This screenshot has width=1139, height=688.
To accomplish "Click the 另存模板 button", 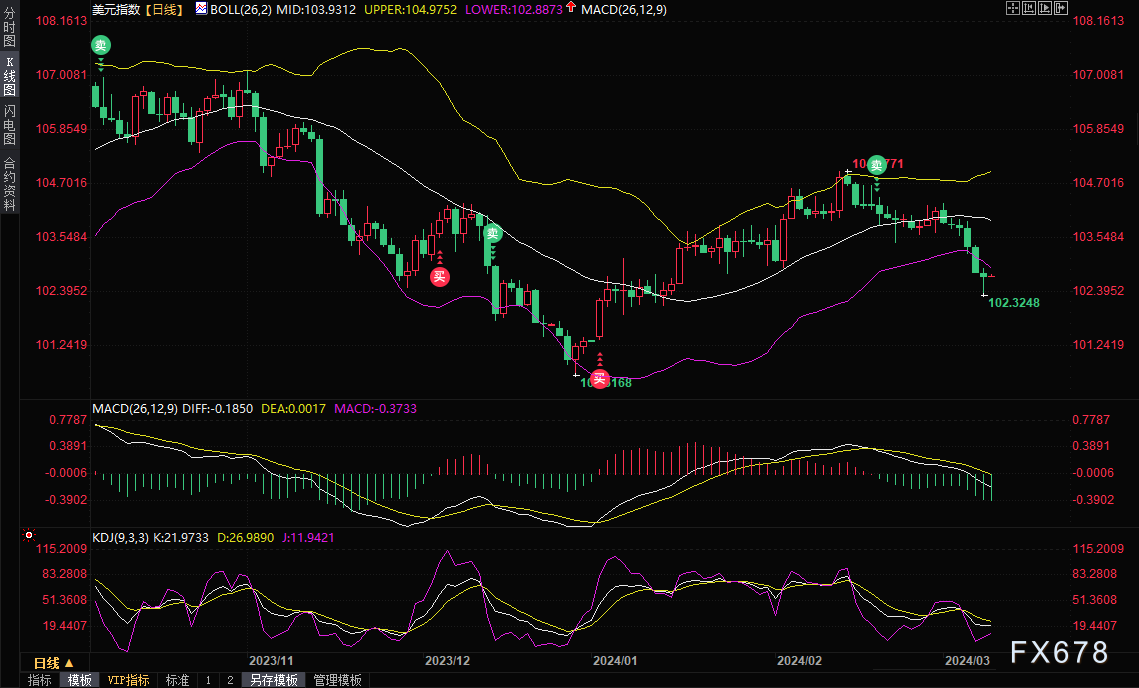I will [x=274, y=680].
